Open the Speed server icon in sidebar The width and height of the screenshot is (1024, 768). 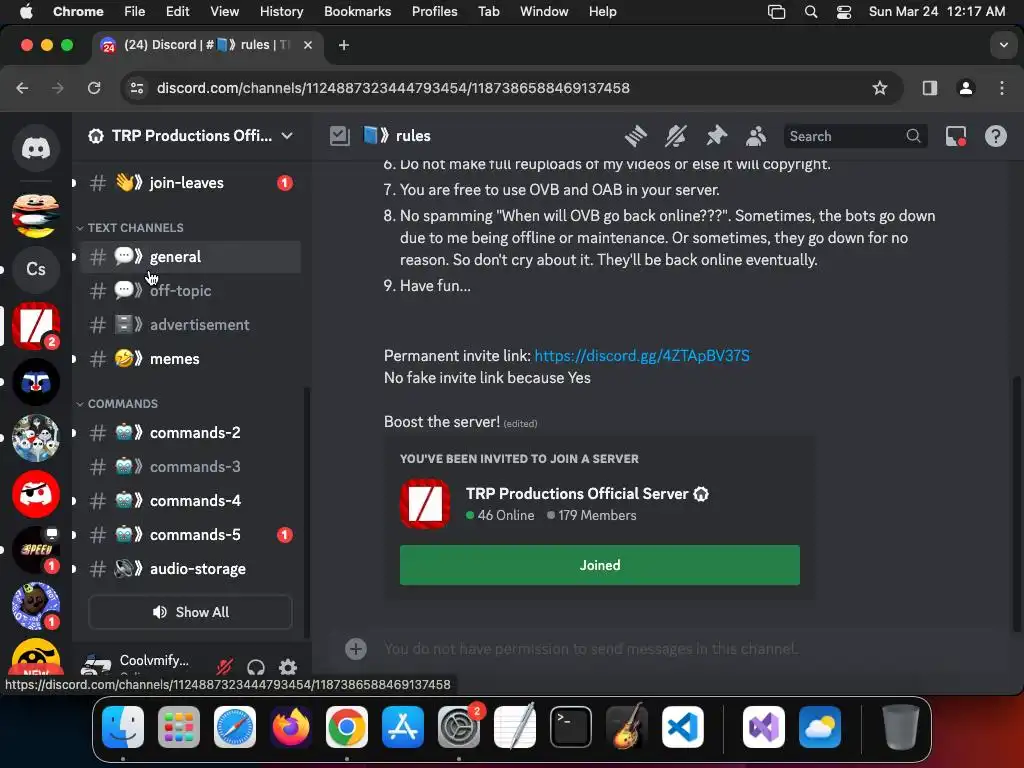(36, 550)
